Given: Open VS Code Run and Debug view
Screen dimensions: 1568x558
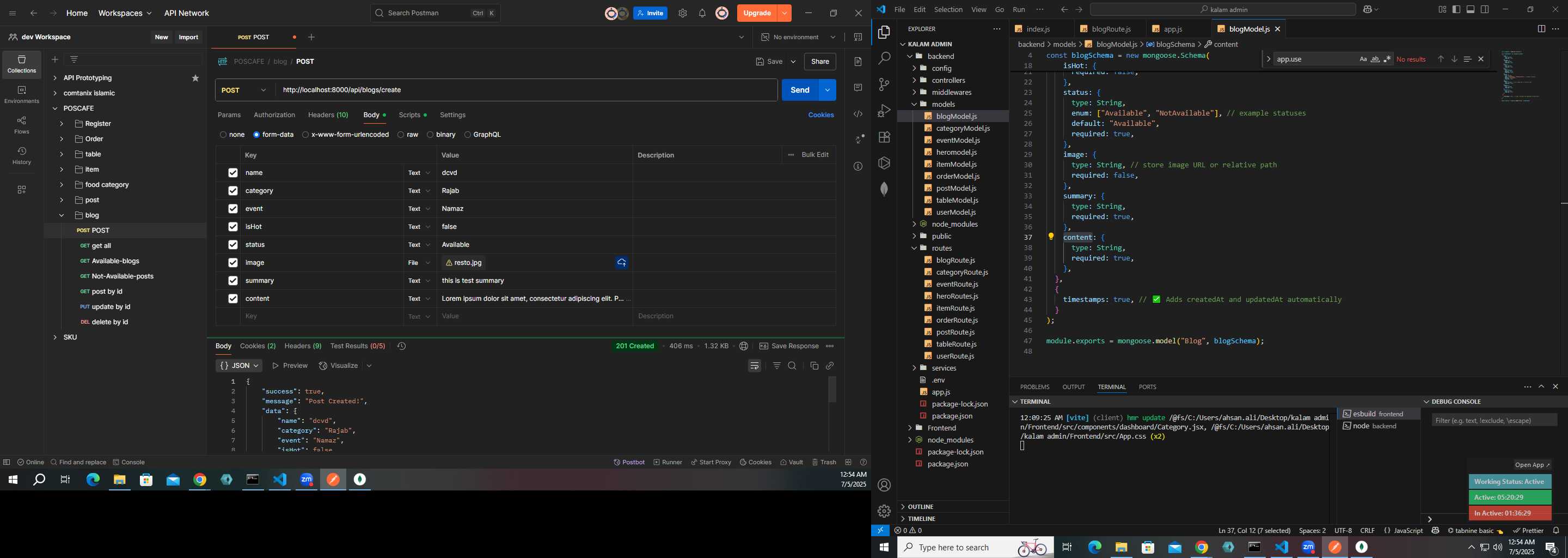Looking at the screenshot, I should 884,111.
